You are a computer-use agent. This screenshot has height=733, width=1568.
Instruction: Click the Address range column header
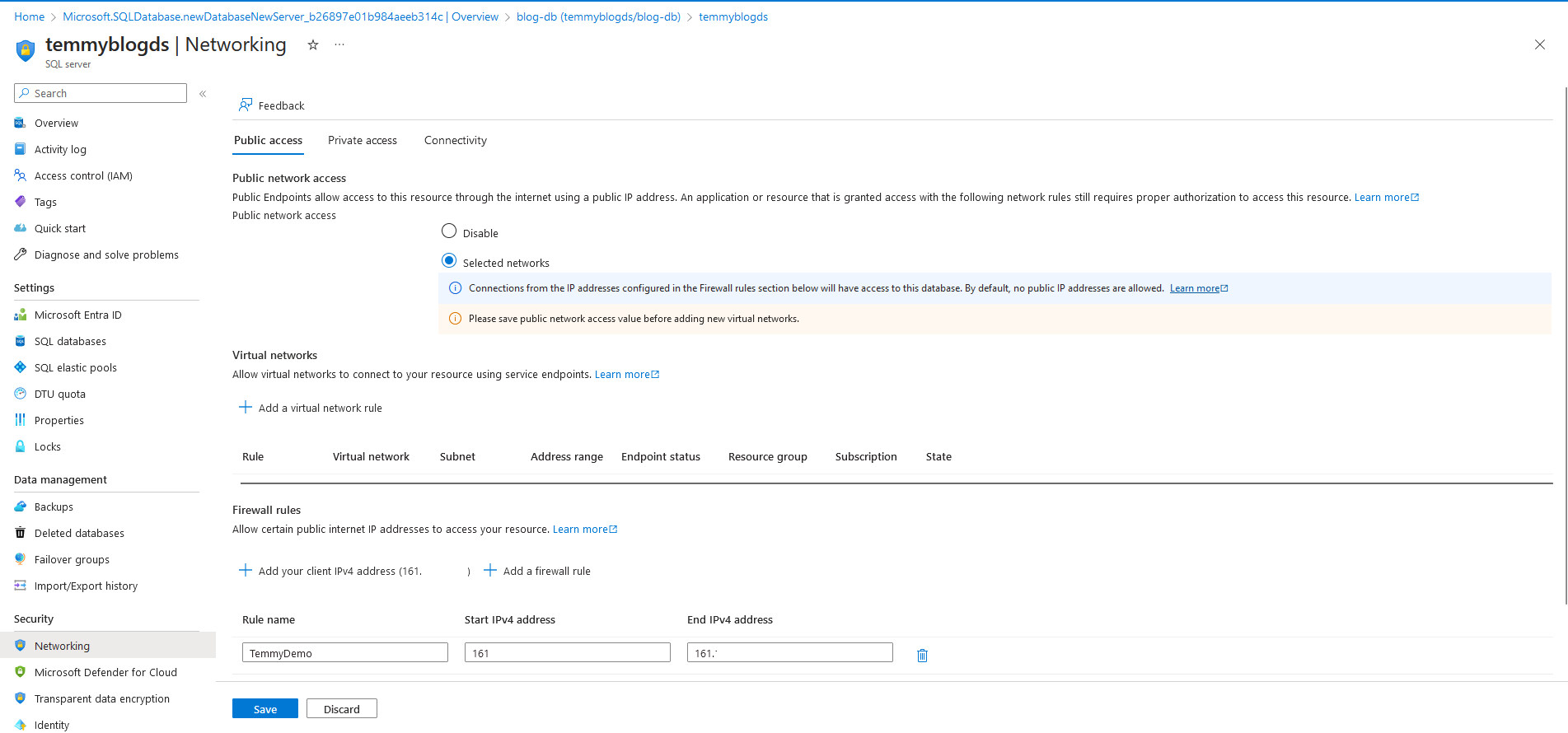[x=567, y=457]
